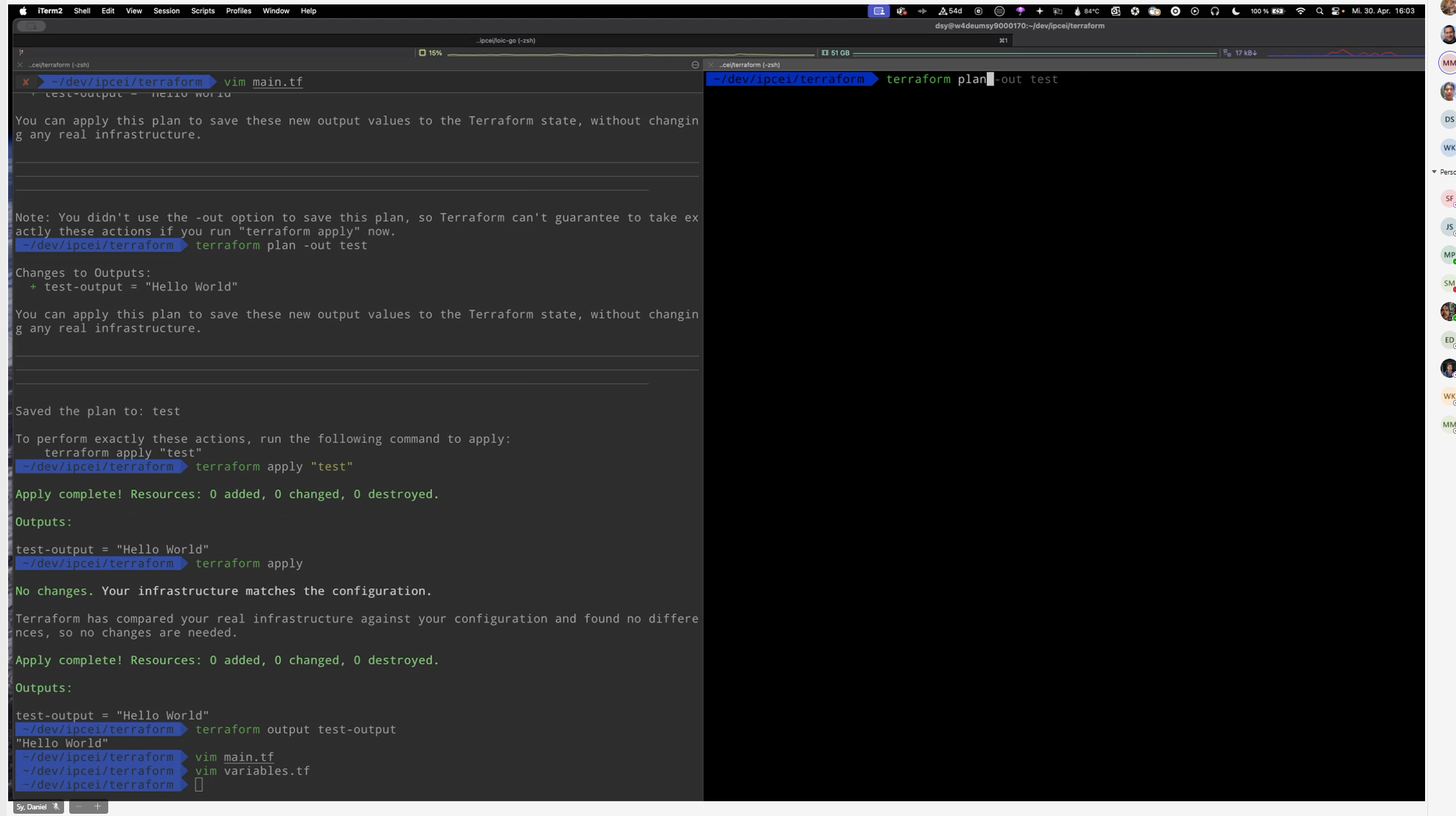Open the Edit menu
The image size is (1456, 816).
tap(108, 11)
